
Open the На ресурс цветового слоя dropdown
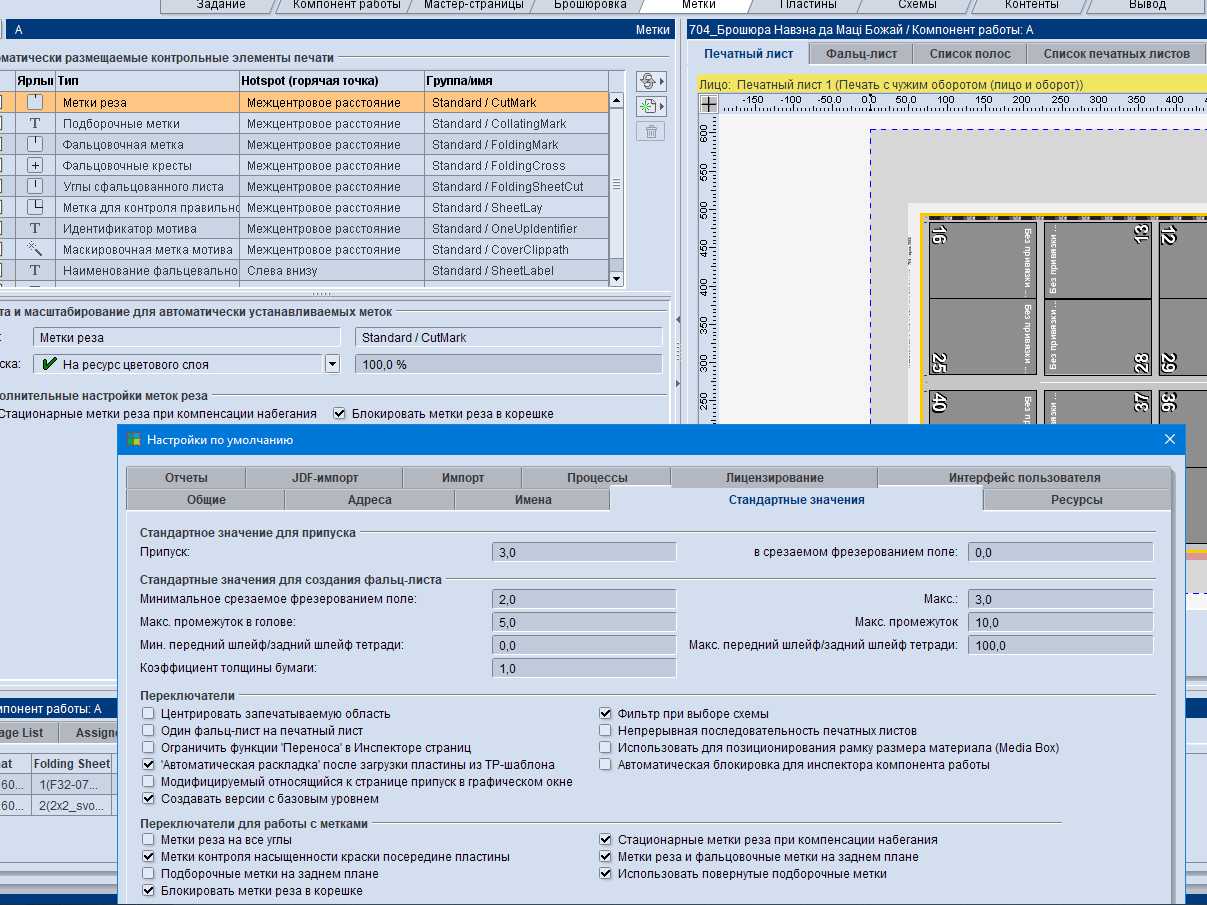(333, 365)
